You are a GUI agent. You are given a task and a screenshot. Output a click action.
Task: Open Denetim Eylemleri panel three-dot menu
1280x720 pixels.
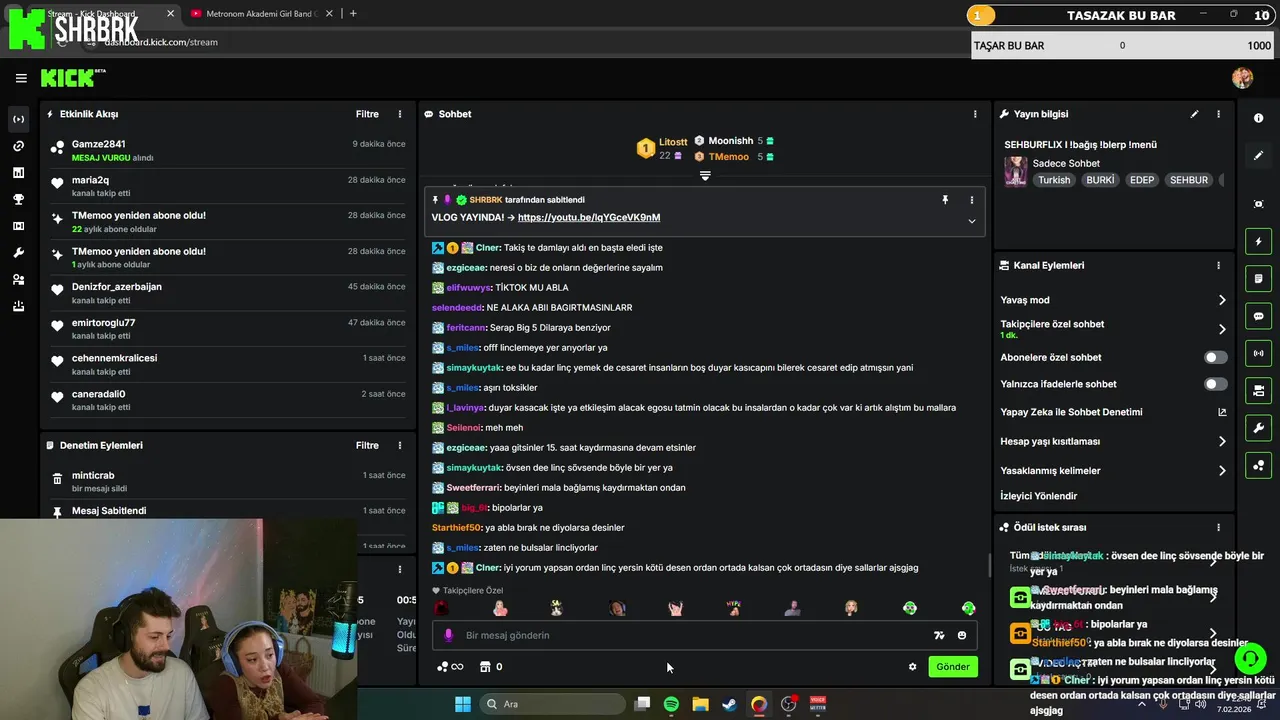click(400, 445)
